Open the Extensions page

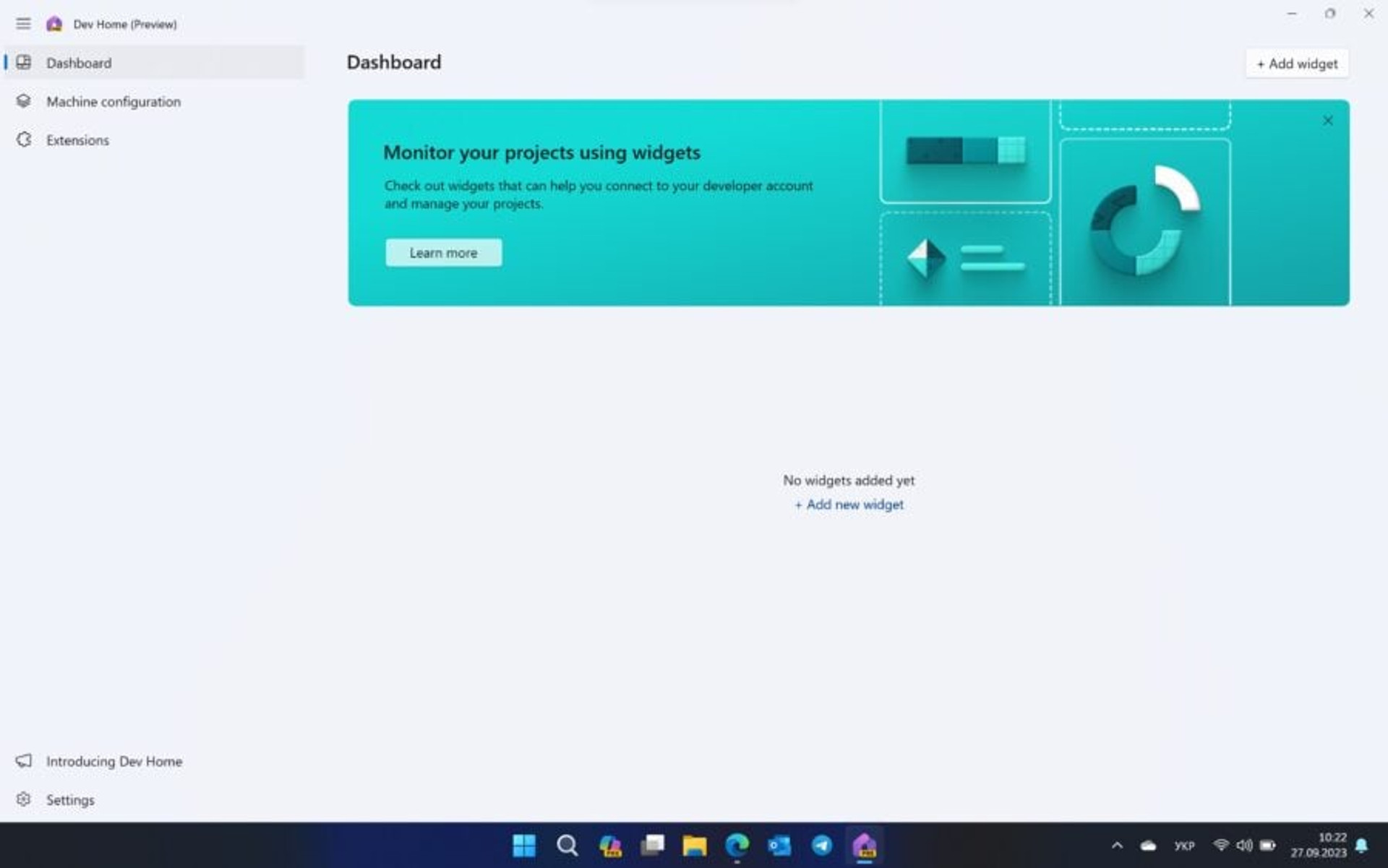154,139
